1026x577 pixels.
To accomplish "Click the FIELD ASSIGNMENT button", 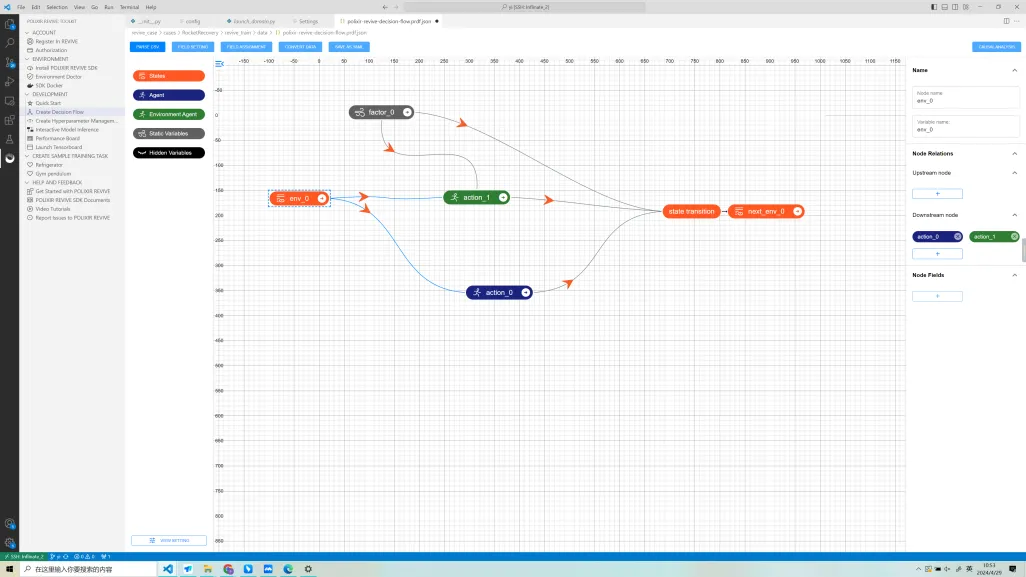I will pos(246,46).
